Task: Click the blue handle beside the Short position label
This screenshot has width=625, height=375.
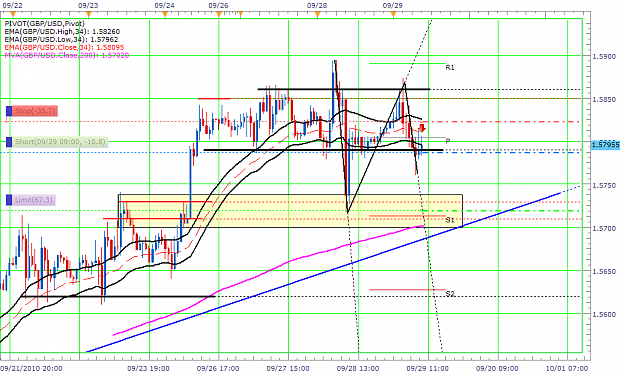Action: pyautogui.click(x=9, y=141)
